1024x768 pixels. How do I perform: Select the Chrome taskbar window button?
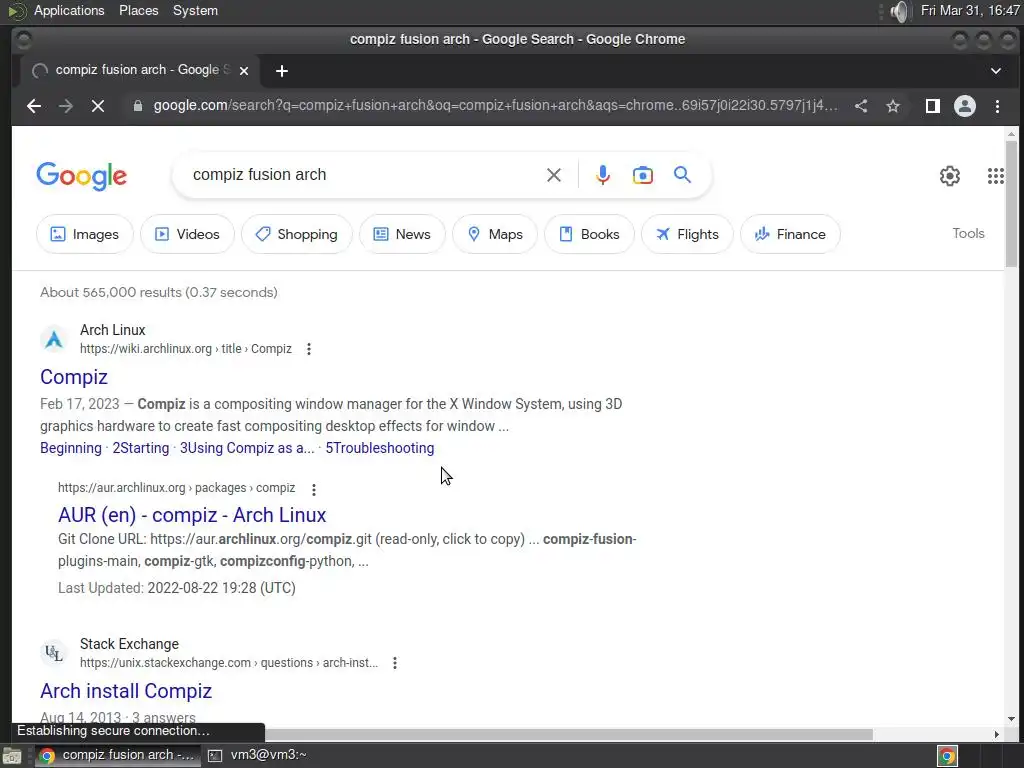pyautogui.click(x=118, y=756)
